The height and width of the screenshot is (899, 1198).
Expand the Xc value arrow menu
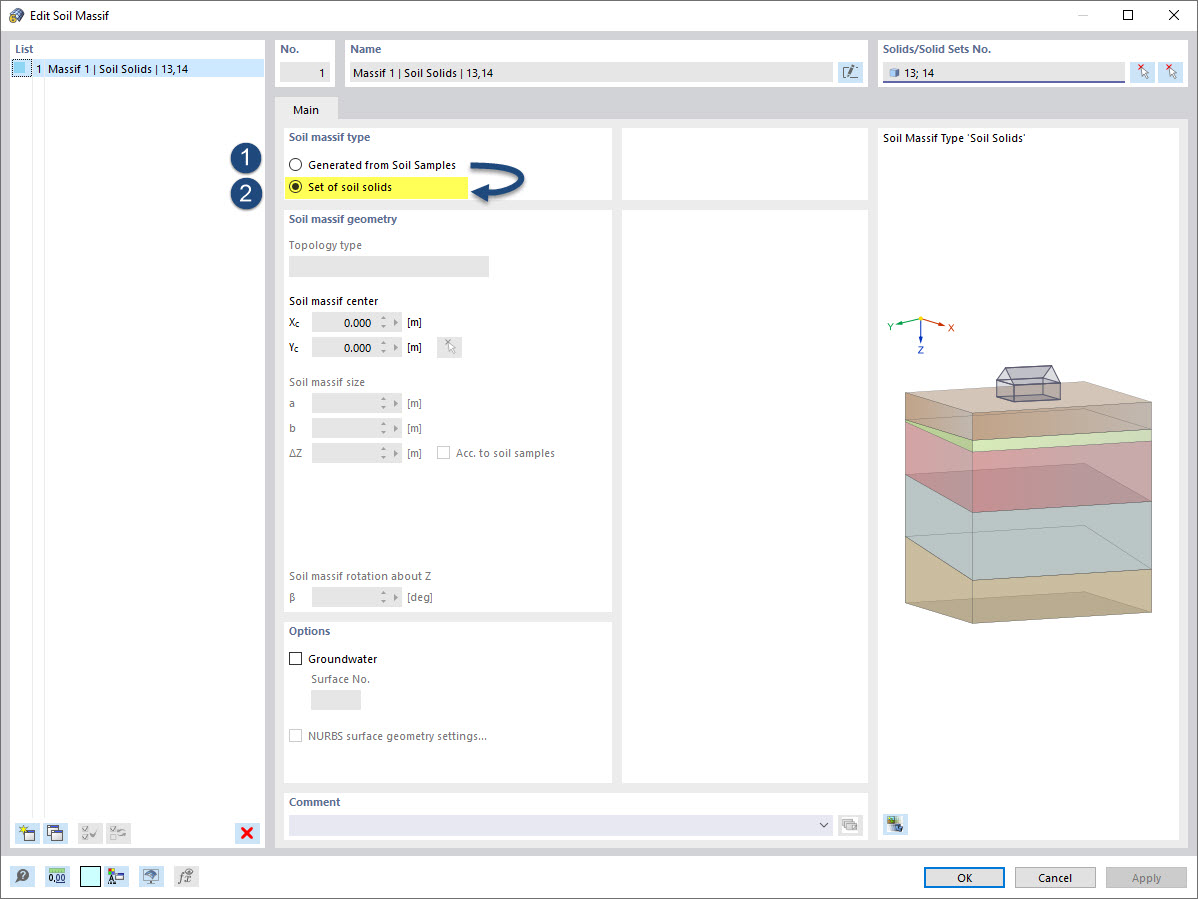(x=396, y=323)
